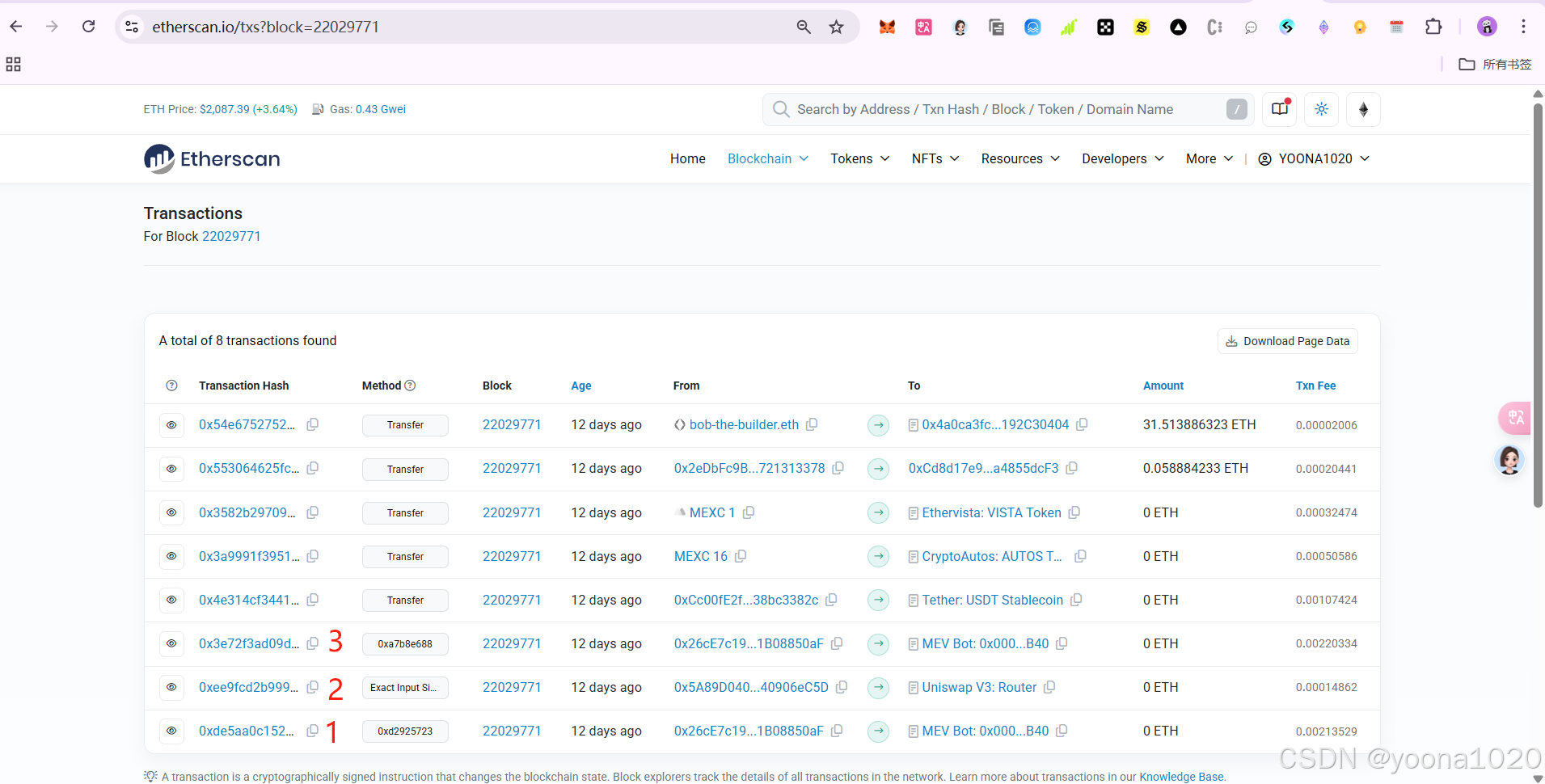Click the floating avatar assistant icon
Viewport: 1545px width, 784px height.
[x=1509, y=461]
